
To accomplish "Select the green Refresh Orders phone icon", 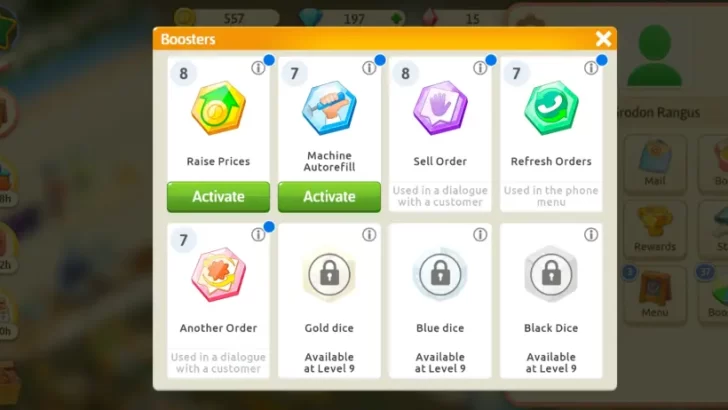I will [551, 108].
